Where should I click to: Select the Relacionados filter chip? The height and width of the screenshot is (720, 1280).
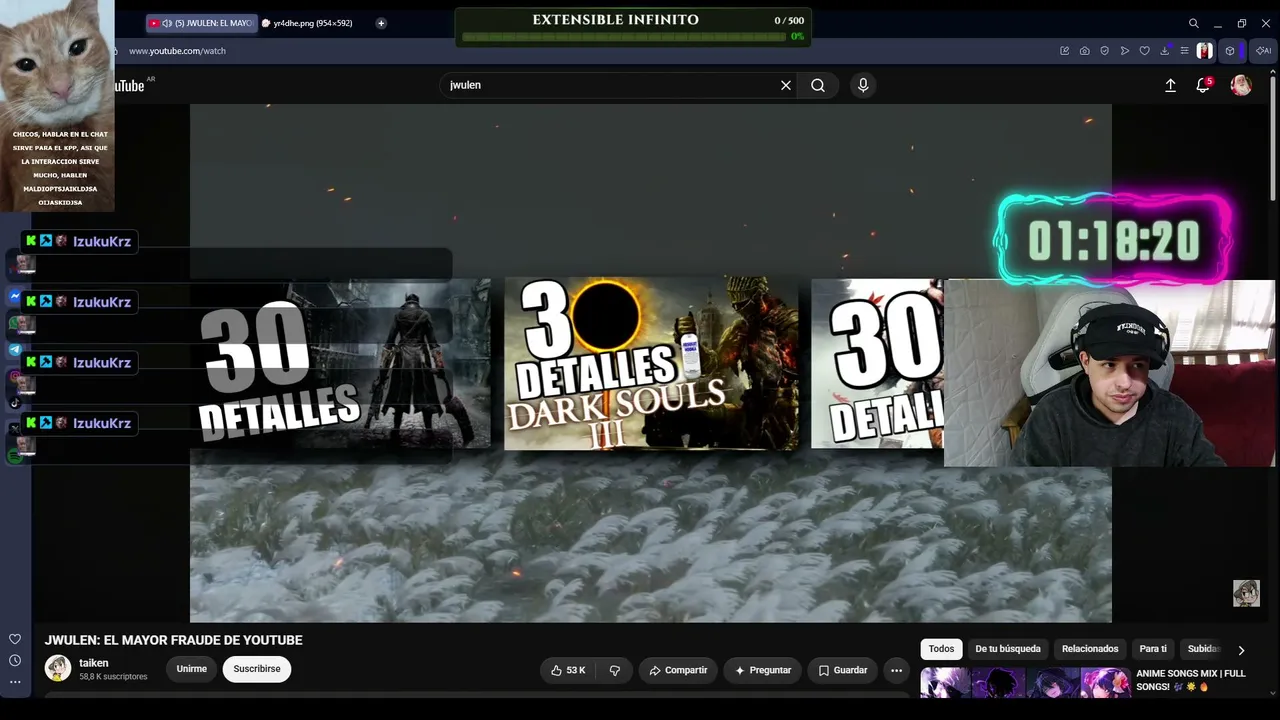[1090, 649]
